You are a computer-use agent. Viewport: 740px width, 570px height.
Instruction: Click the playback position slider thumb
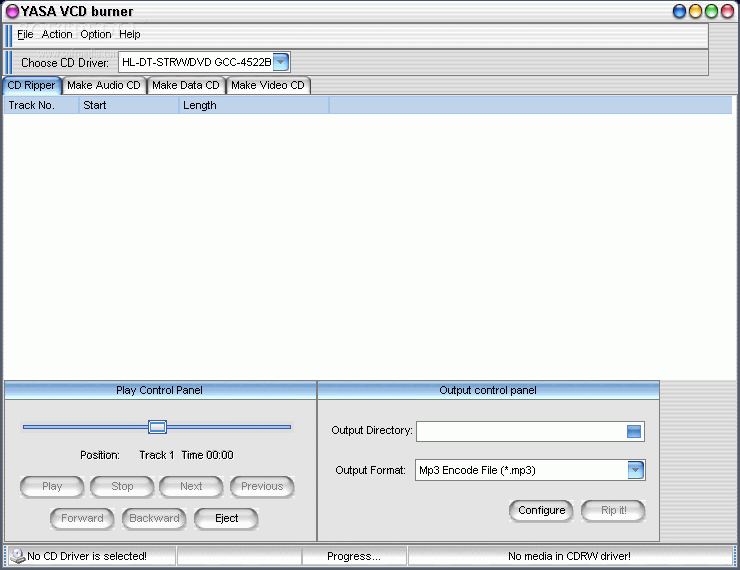pyautogui.click(x=157, y=427)
